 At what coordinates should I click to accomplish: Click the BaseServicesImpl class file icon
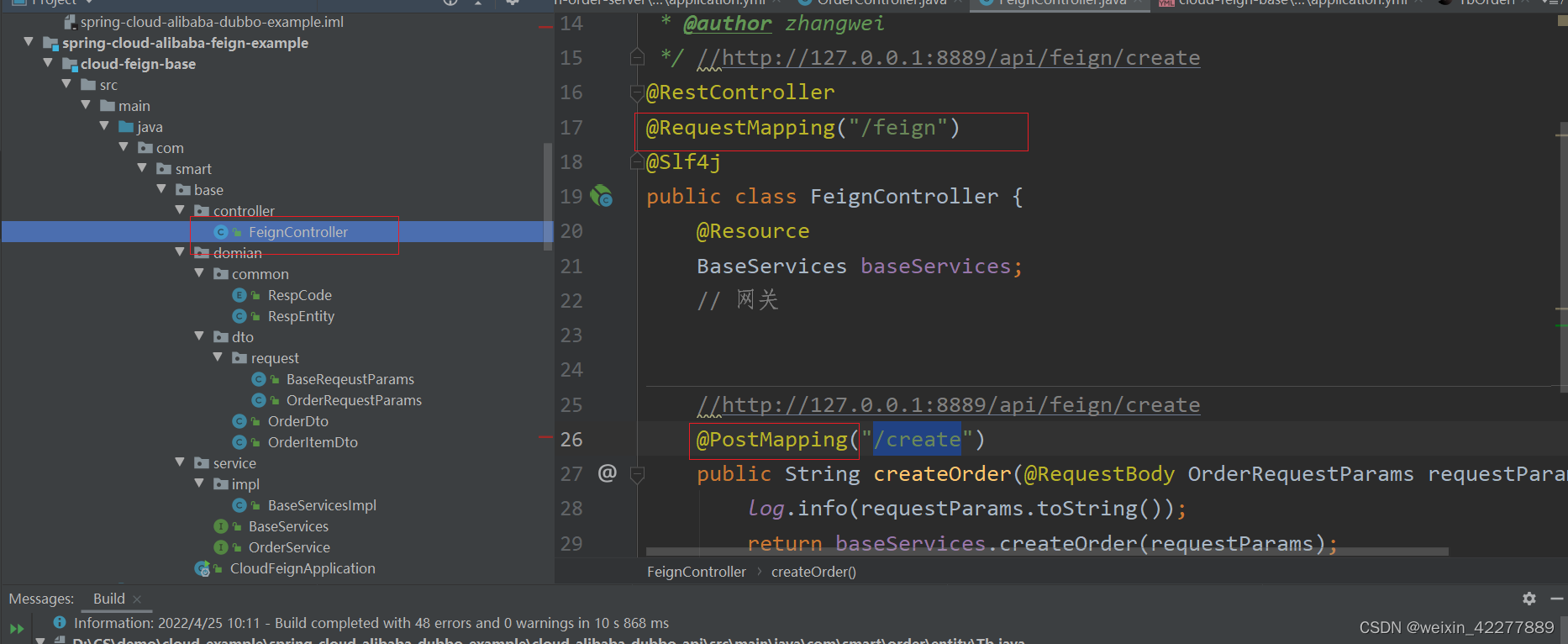point(239,505)
